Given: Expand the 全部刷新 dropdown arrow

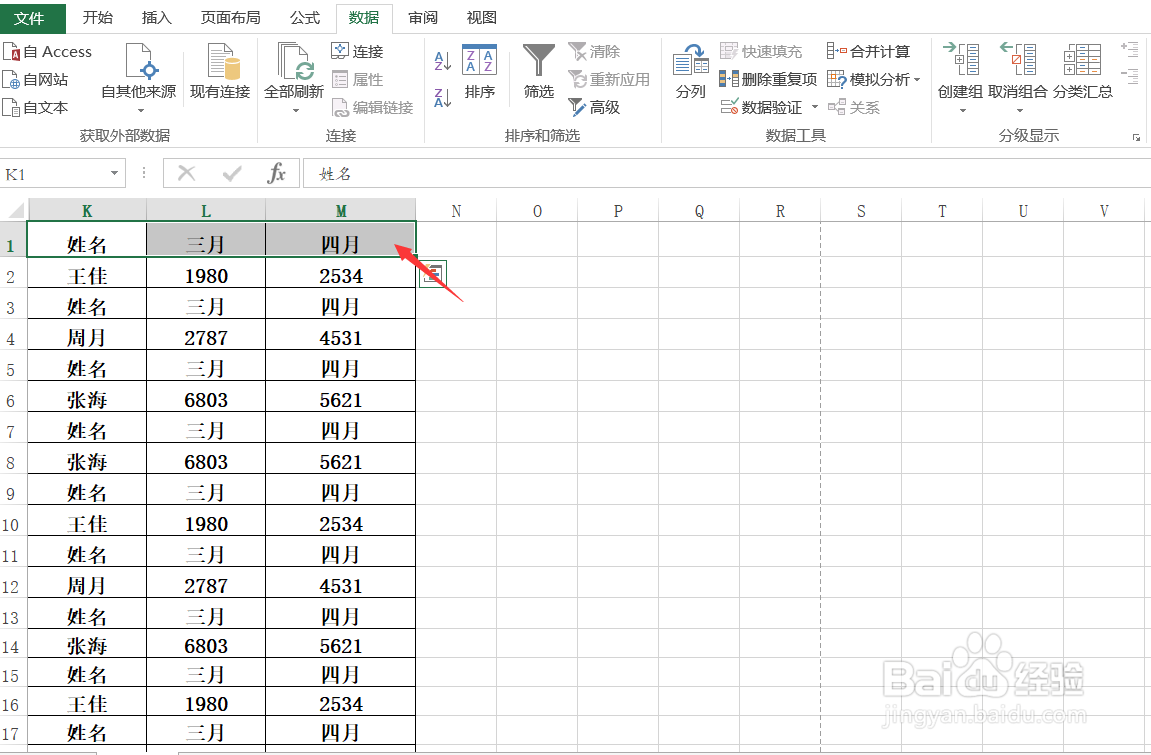Looking at the screenshot, I should (x=295, y=111).
